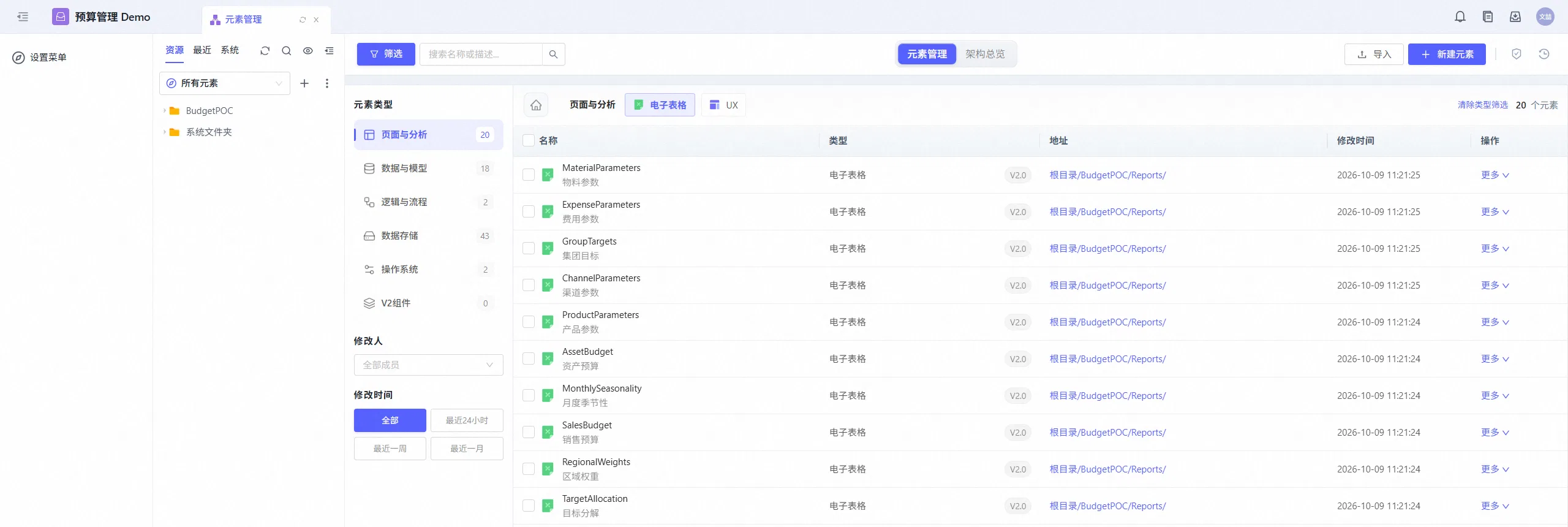
Task: Click the search name or description field
Action: coord(481,55)
